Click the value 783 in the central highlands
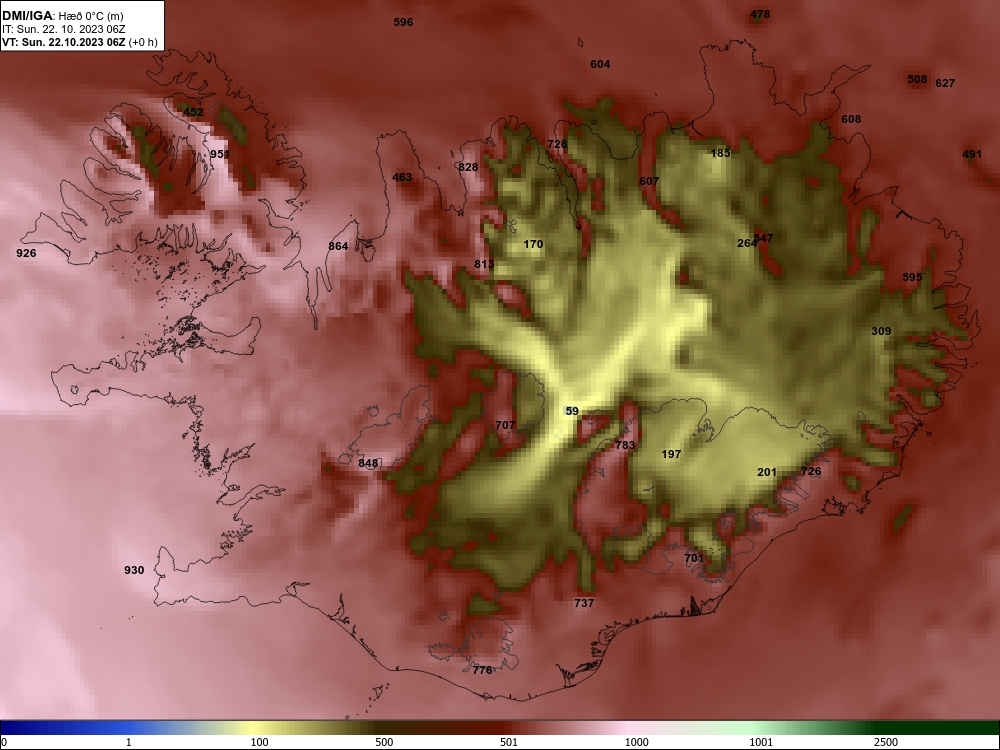 pyautogui.click(x=626, y=445)
